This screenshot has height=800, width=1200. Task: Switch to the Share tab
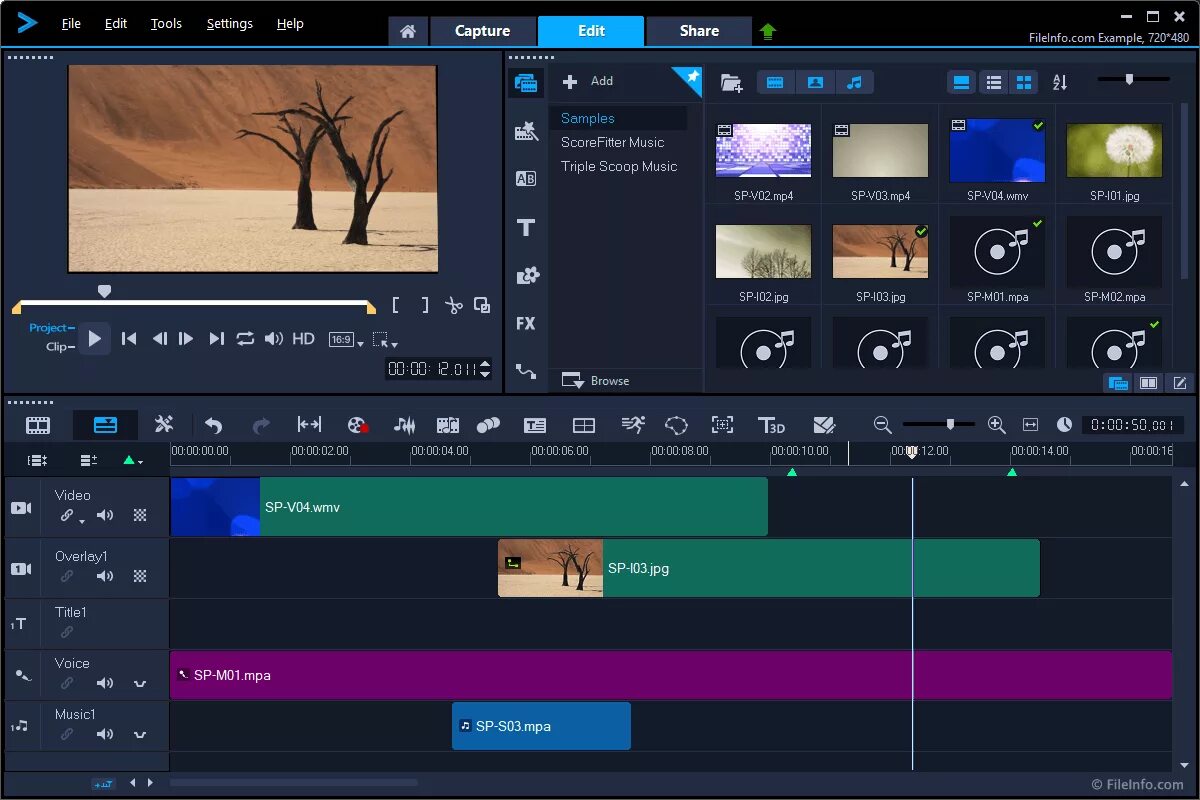click(699, 31)
